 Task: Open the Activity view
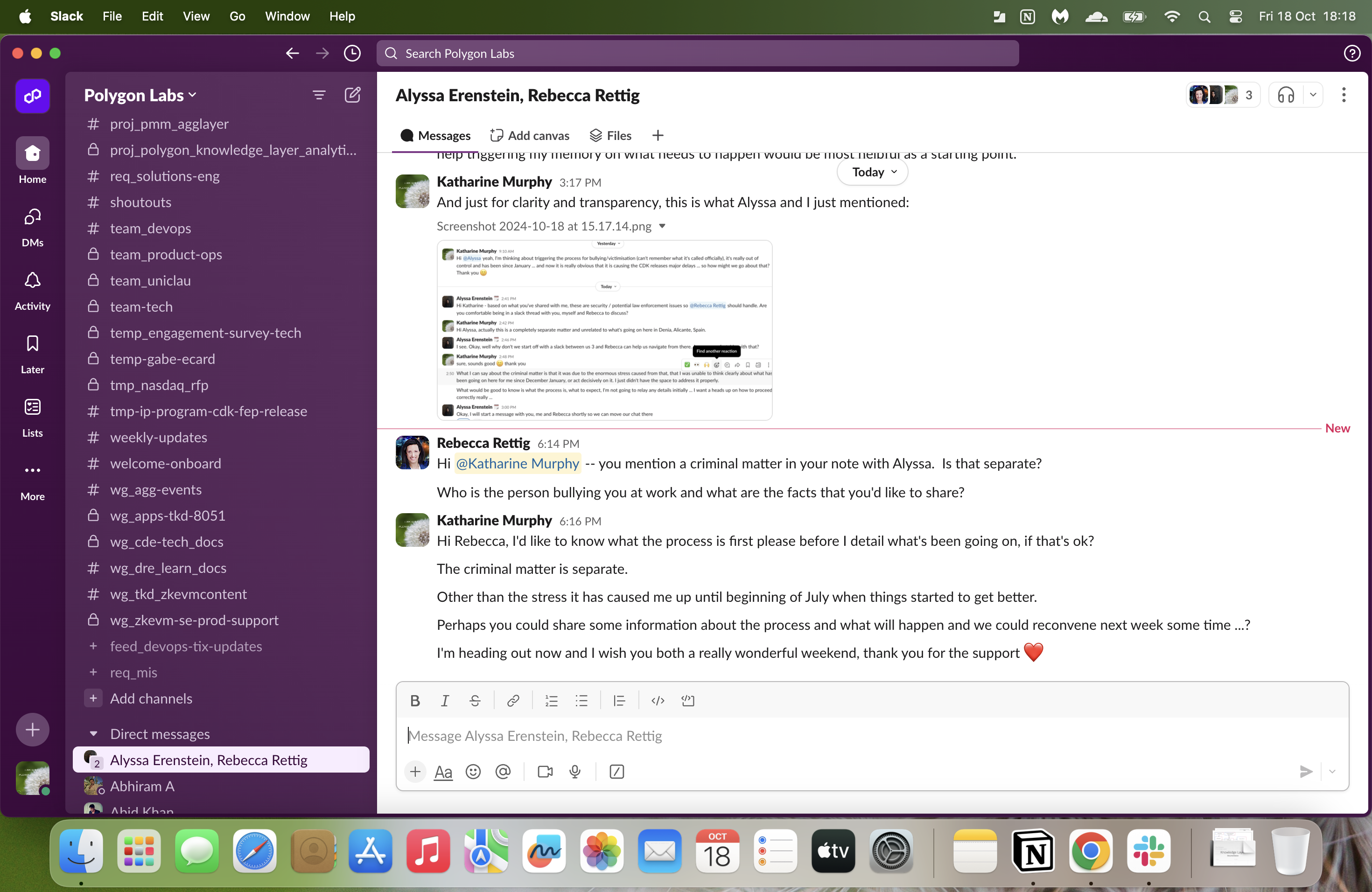tap(32, 291)
